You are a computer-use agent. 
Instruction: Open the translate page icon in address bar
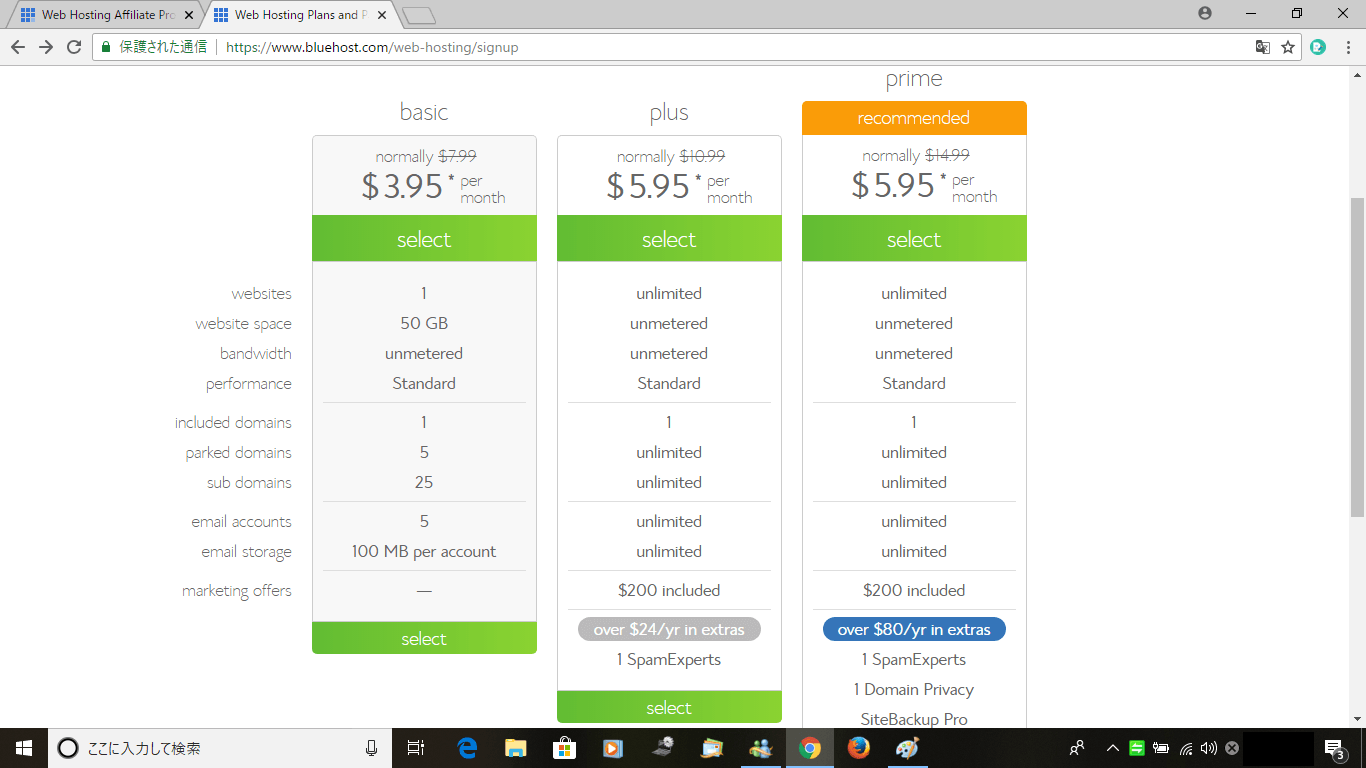(1263, 47)
